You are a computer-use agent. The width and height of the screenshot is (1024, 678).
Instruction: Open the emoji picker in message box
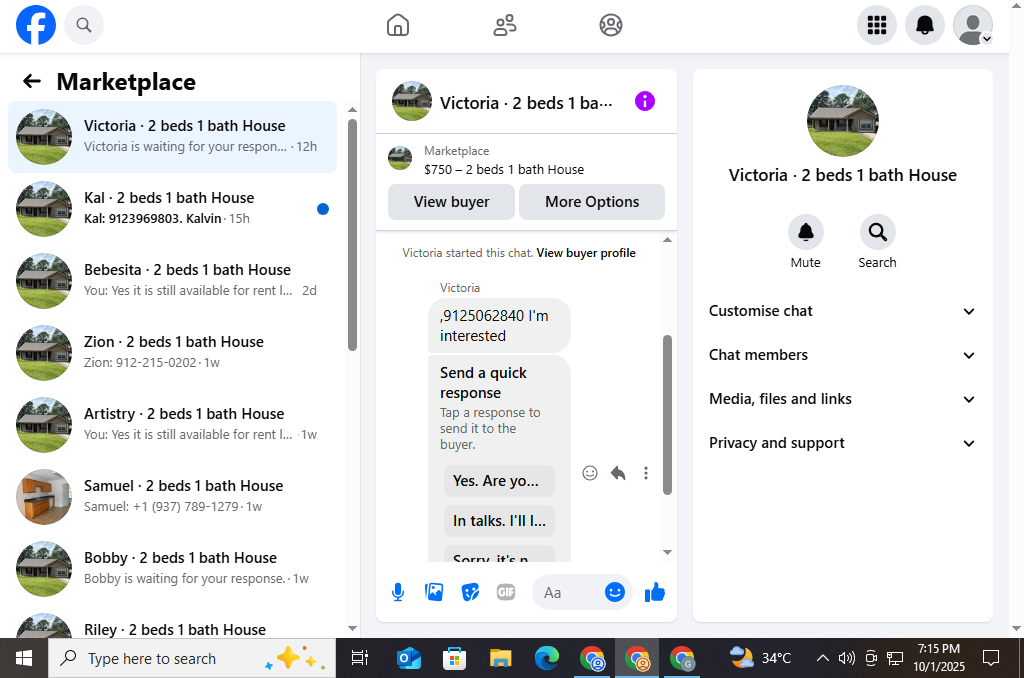tap(615, 592)
